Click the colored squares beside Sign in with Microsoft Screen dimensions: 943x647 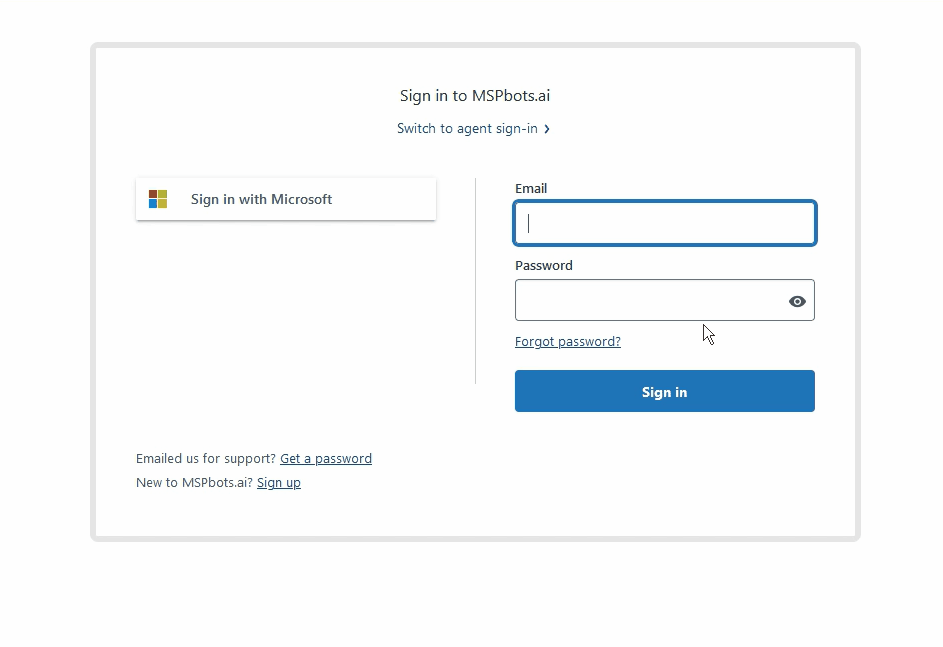tap(157, 198)
